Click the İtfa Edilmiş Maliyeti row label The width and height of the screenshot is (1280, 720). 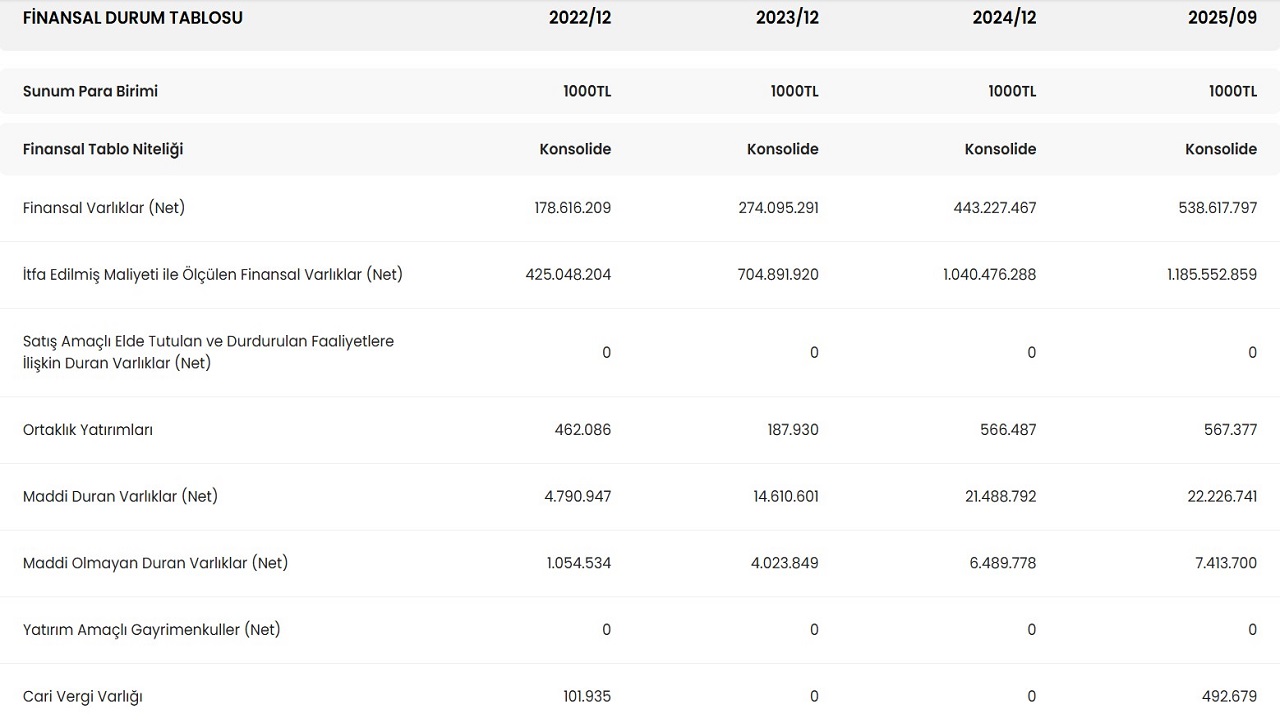(213, 274)
